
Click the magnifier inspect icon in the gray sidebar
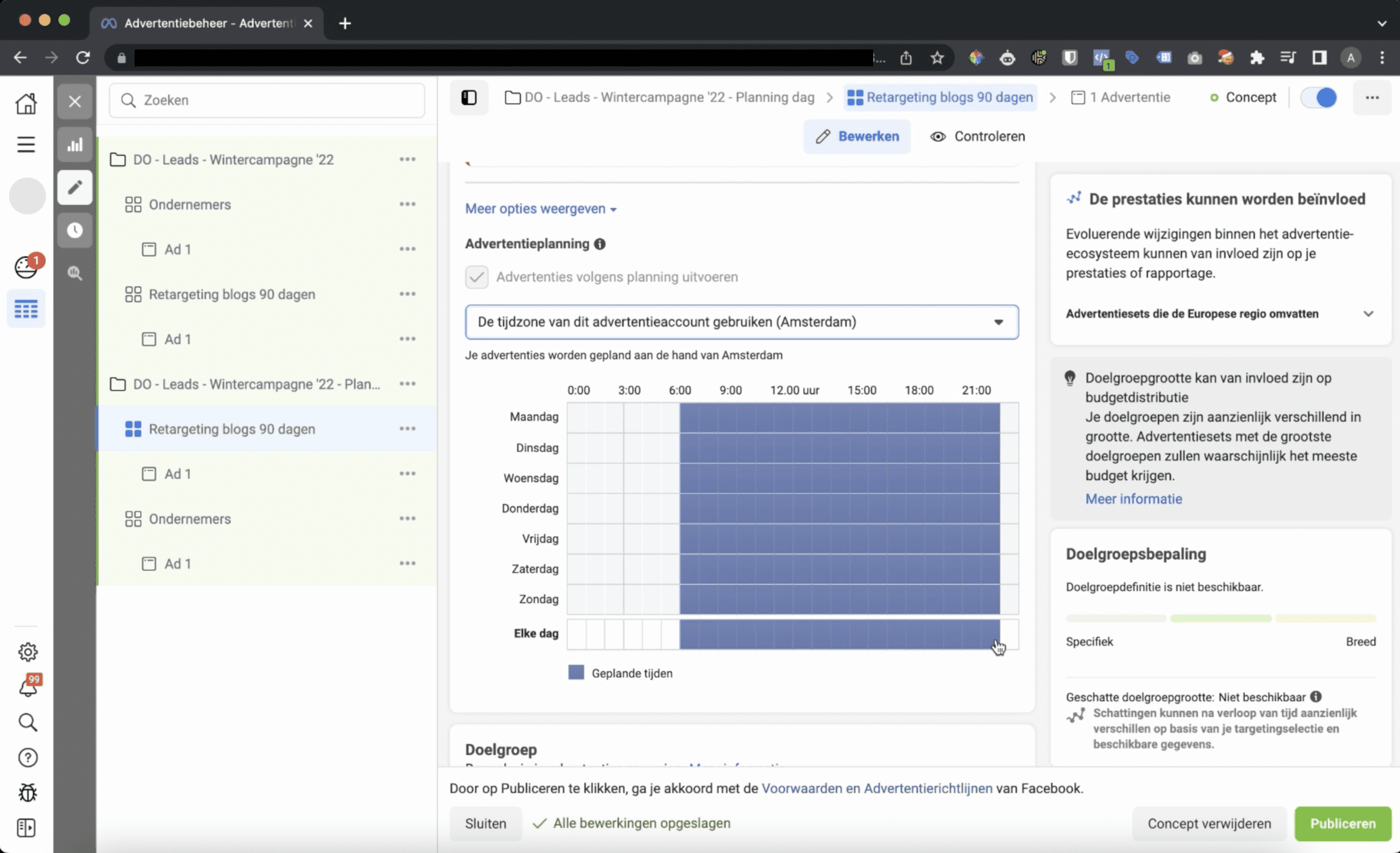[74, 273]
